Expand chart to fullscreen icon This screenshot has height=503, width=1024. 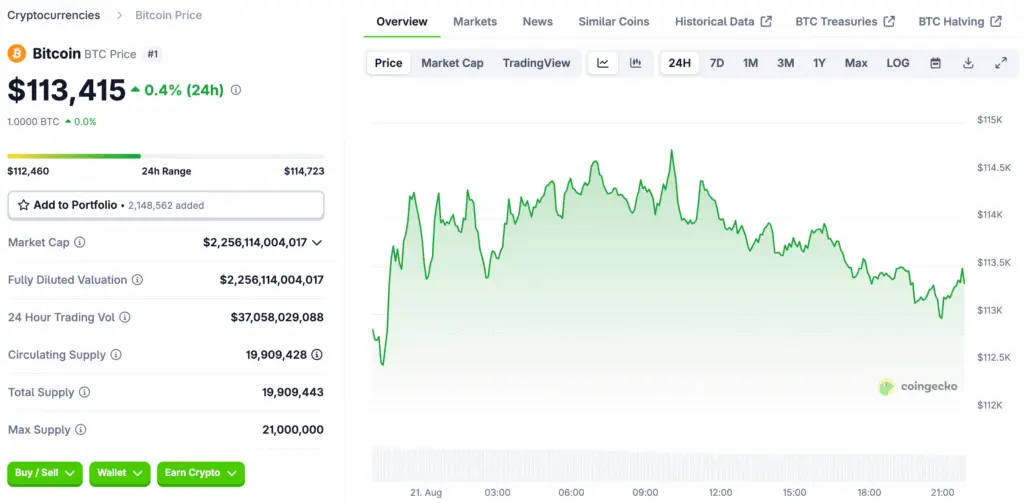[x=1000, y=63]
